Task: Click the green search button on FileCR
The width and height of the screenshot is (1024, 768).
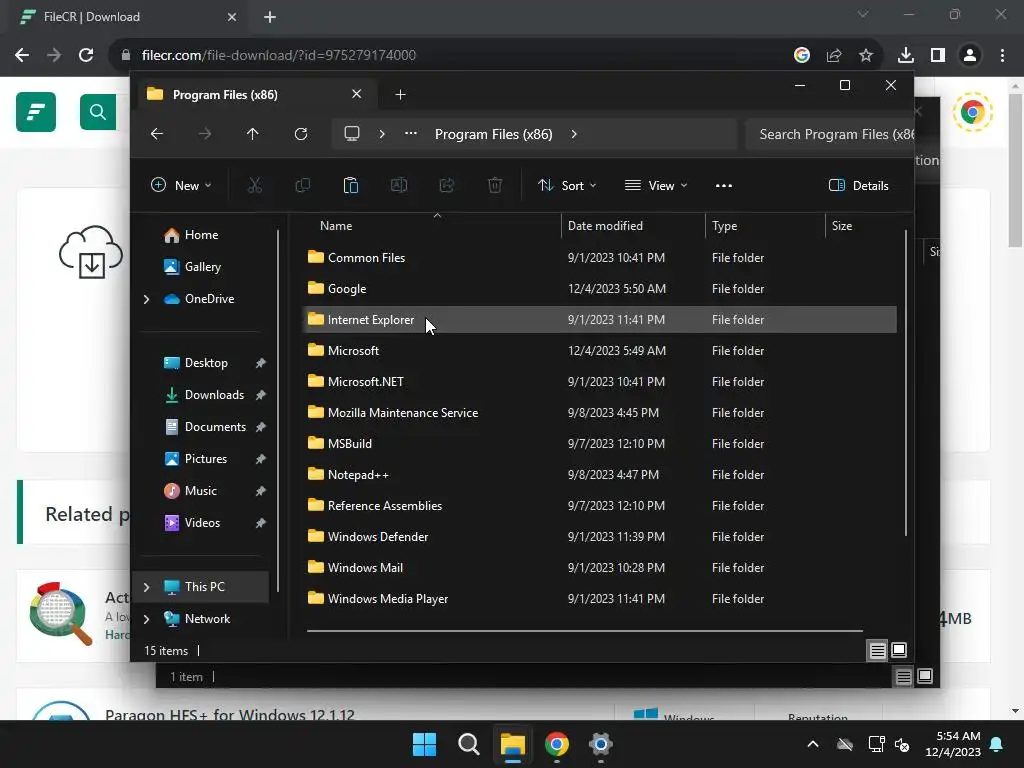Action: click(98, 112)
